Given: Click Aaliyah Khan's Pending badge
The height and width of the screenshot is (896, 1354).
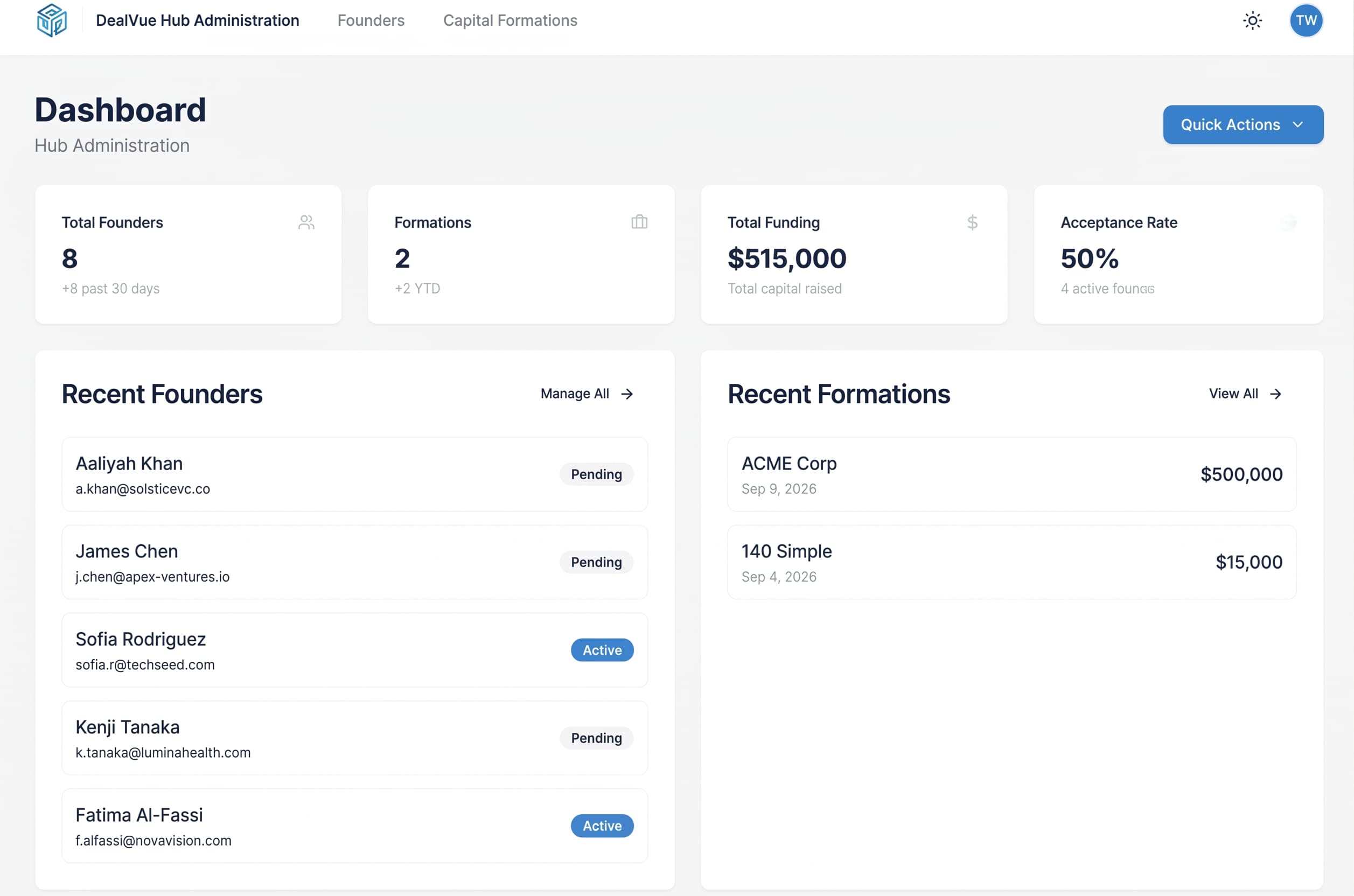Looking at the screenshot, I should coord(596,474).
